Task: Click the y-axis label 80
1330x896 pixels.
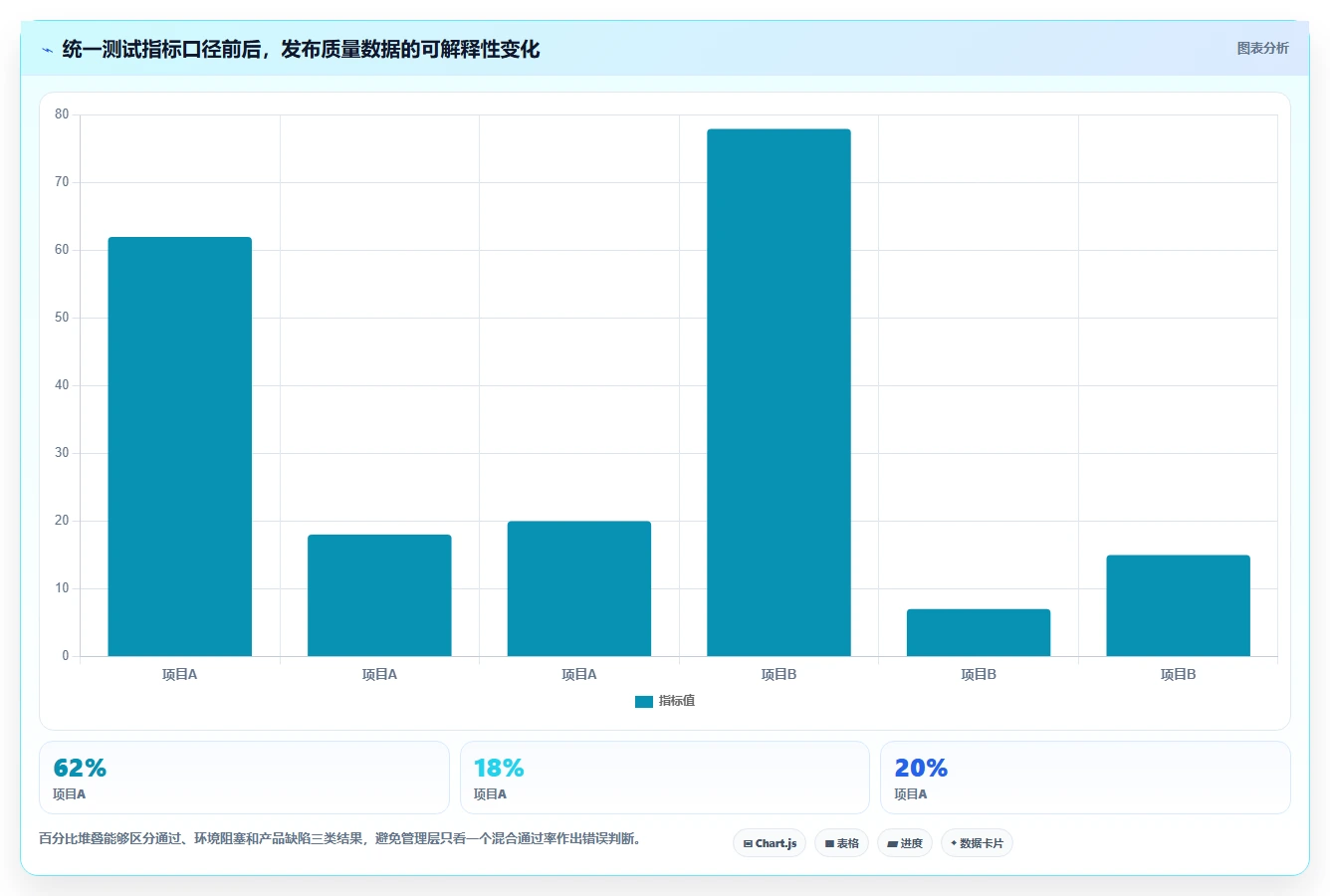Action: tap(62, 114)
